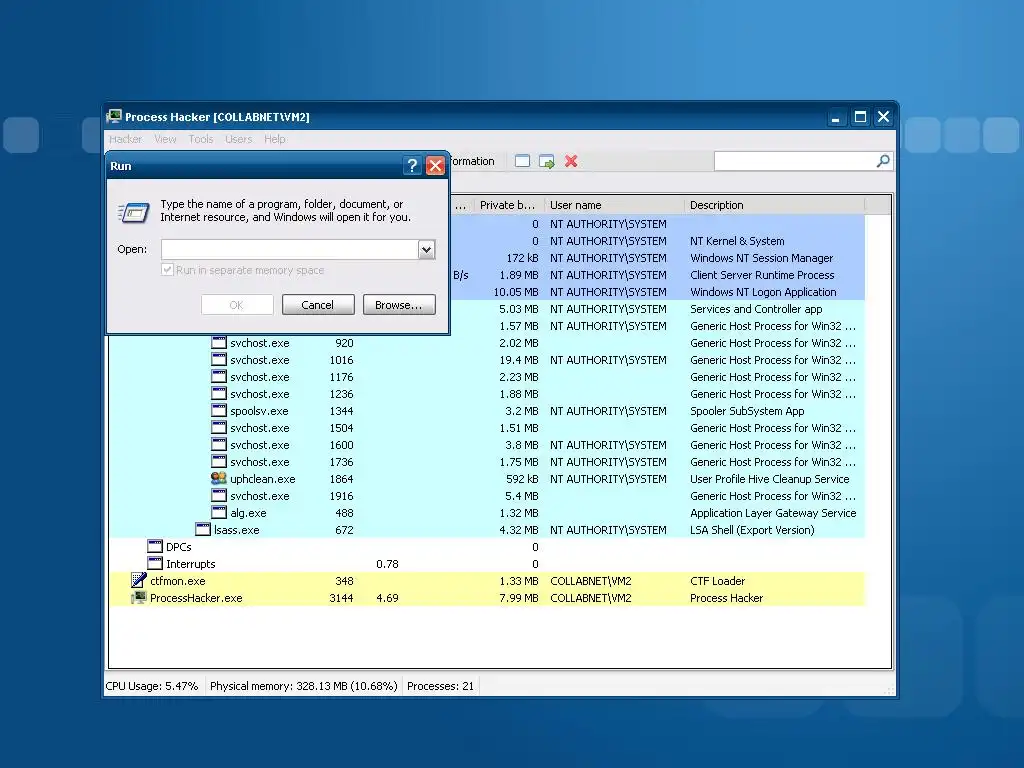Sort by the Description column header

(775, 205)
